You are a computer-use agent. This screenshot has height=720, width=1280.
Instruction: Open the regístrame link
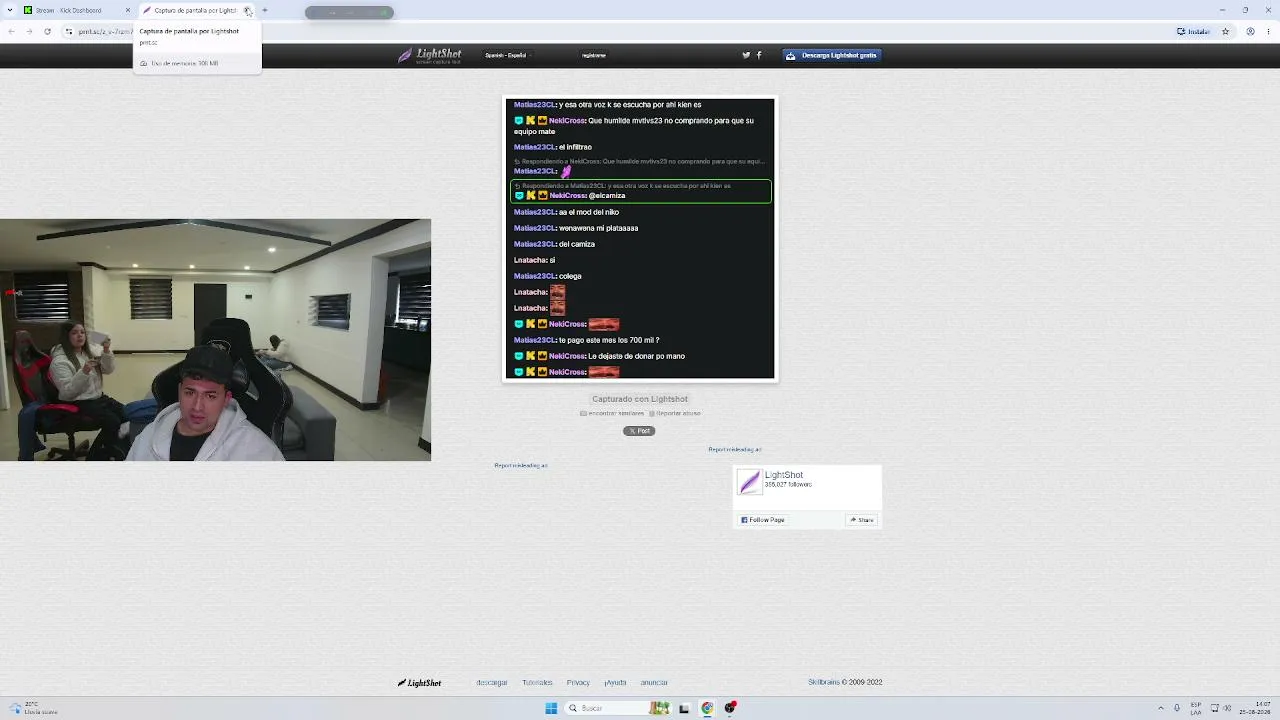point(594,55)
